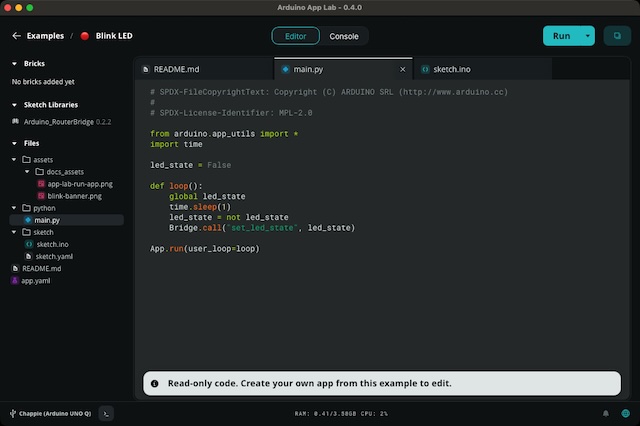This screenshot has height=426, width=640.
Task: Switch to Console view
Action: pos(344,36)
